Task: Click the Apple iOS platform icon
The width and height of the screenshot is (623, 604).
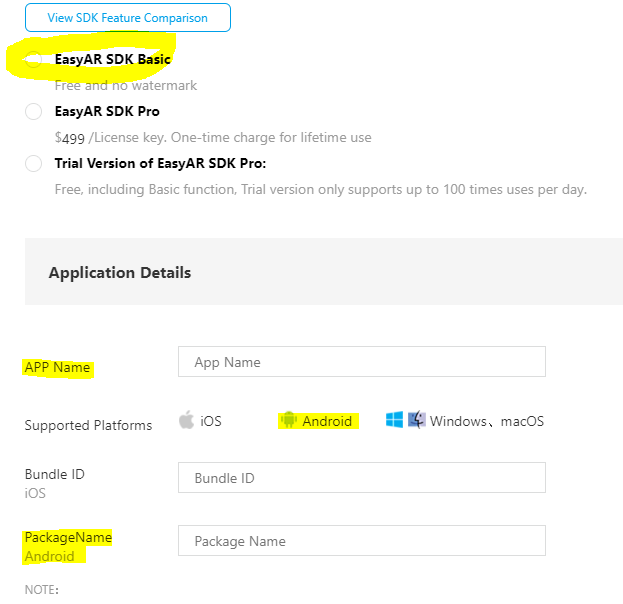Action: click(x=186, y=420)
